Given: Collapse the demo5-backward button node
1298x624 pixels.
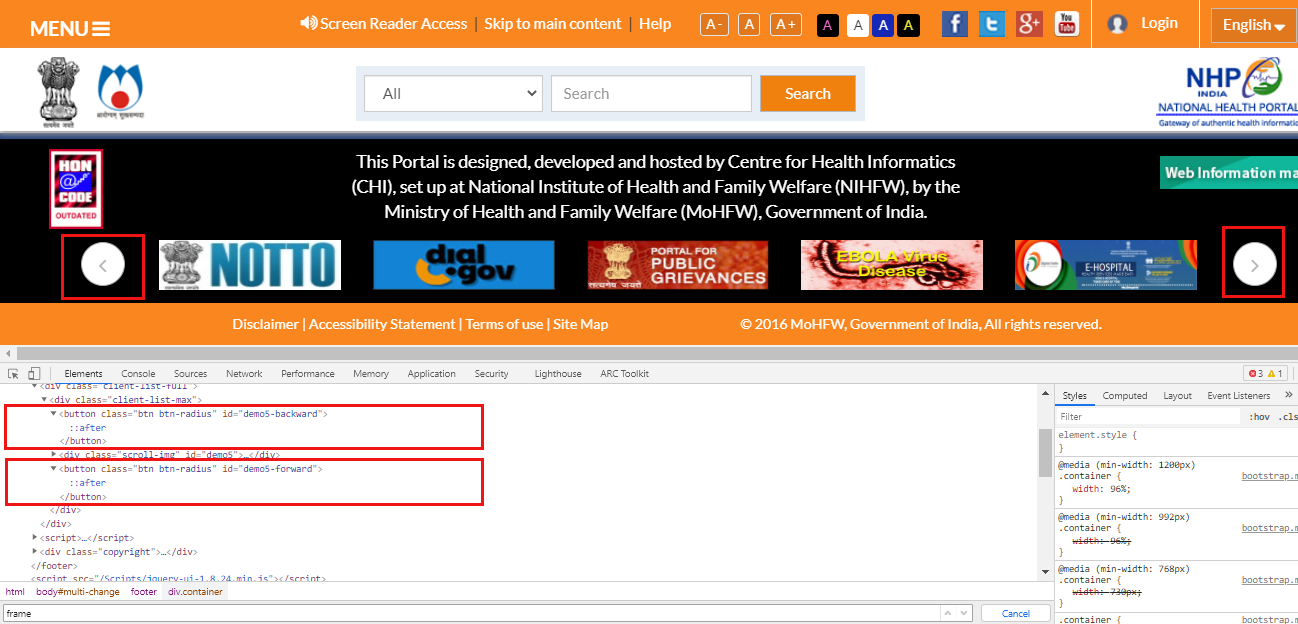Looking at the screenshot, I should (x=54, y=413).
